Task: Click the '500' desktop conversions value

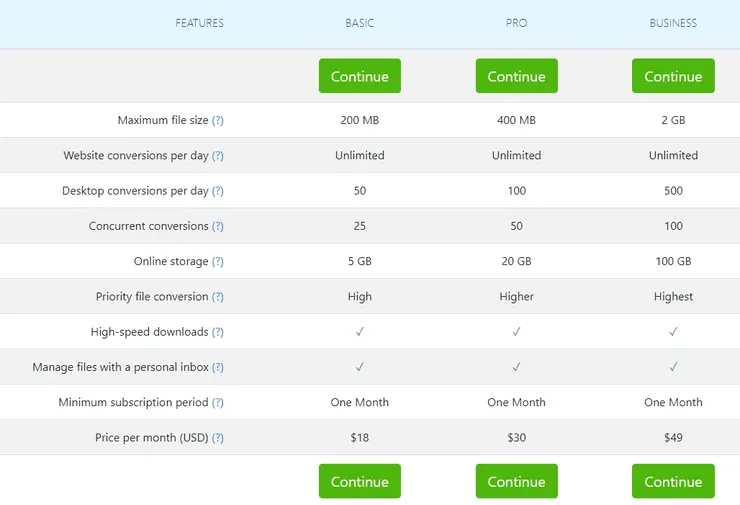Action: (x=673, y=191)
